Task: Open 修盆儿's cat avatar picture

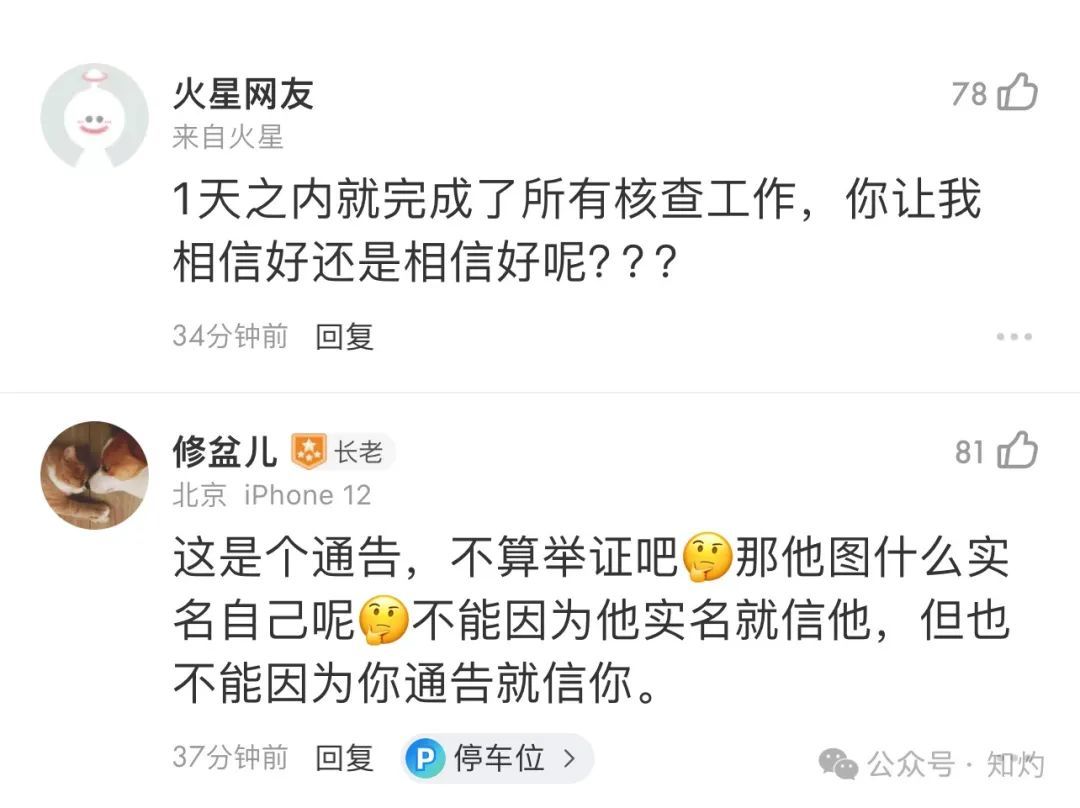Action: click(94, 474)
